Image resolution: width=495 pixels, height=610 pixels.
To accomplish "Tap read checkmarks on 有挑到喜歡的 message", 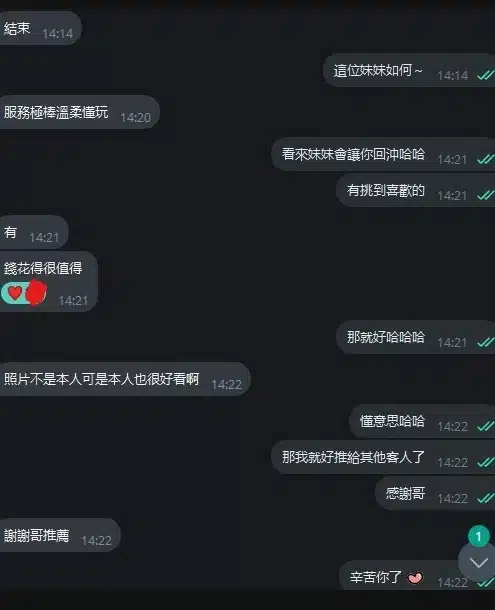I will 486,195.
